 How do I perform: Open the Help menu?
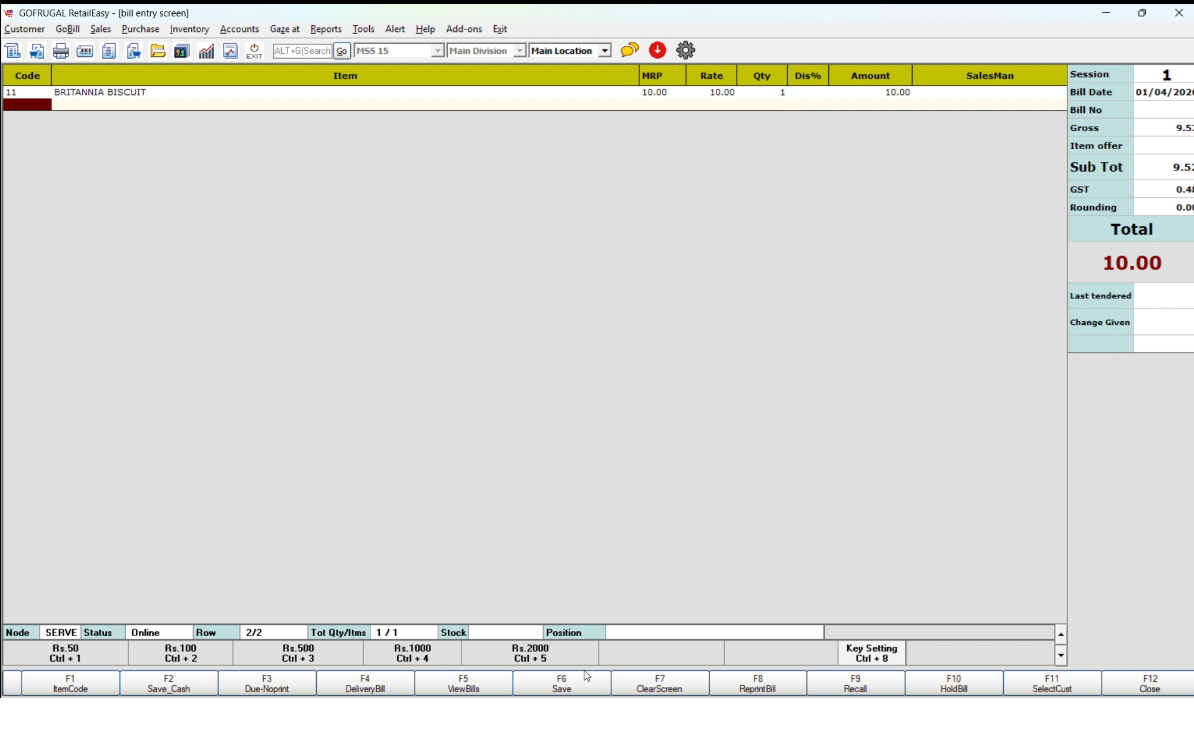425,29
